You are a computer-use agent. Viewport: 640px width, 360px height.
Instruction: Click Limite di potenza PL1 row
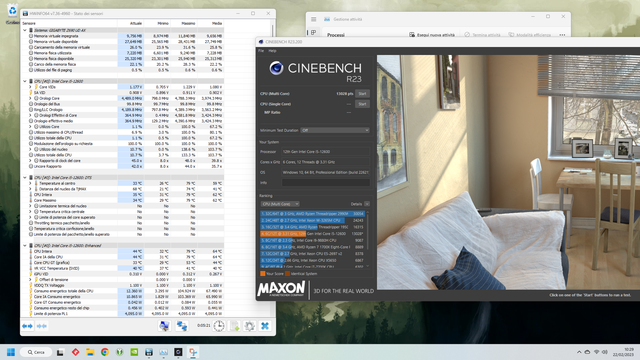(122, 313)
